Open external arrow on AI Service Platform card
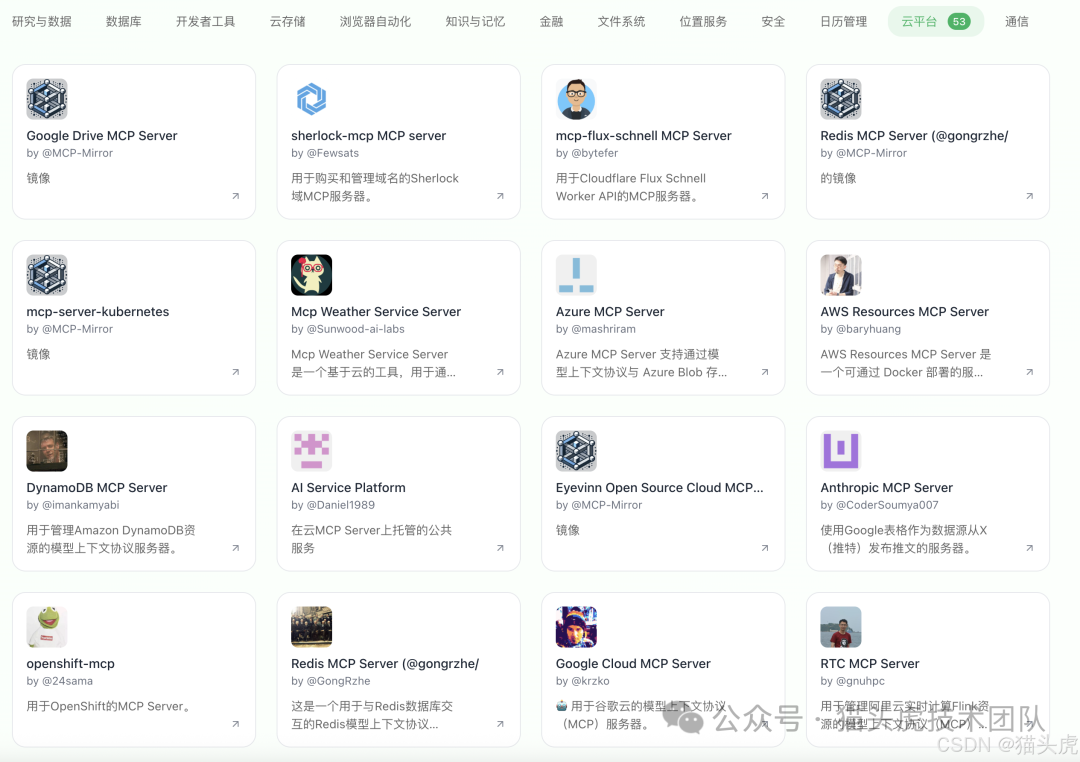 tap(500, 548)
